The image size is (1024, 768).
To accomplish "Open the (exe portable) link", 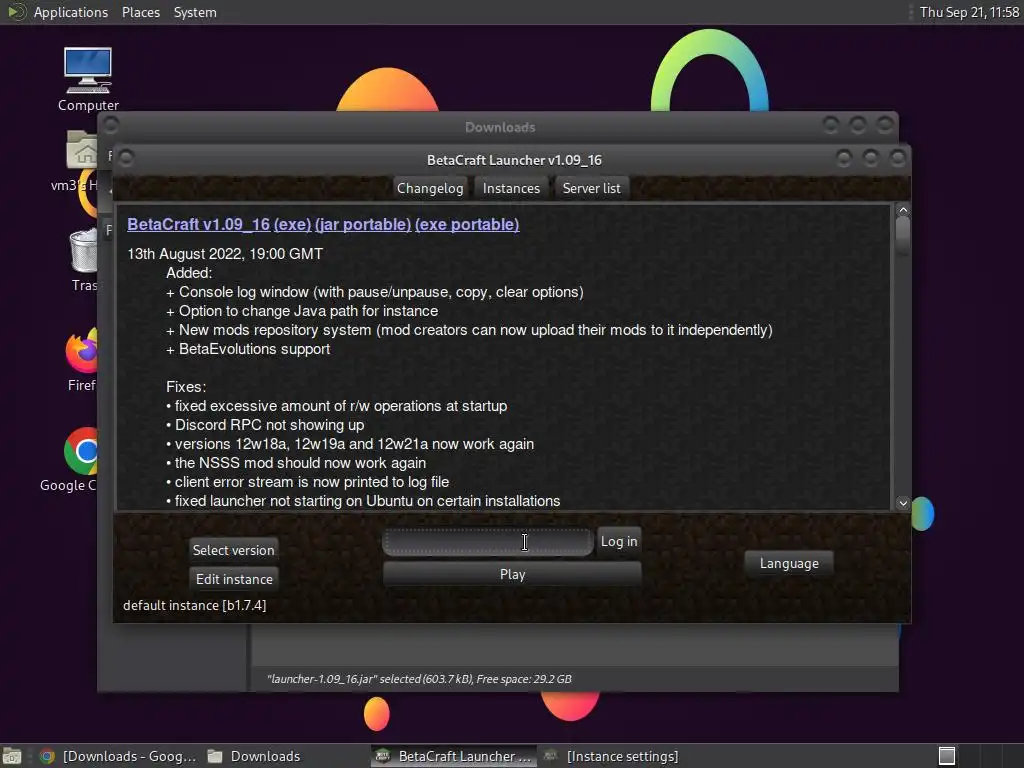I will tap(467, 225).
